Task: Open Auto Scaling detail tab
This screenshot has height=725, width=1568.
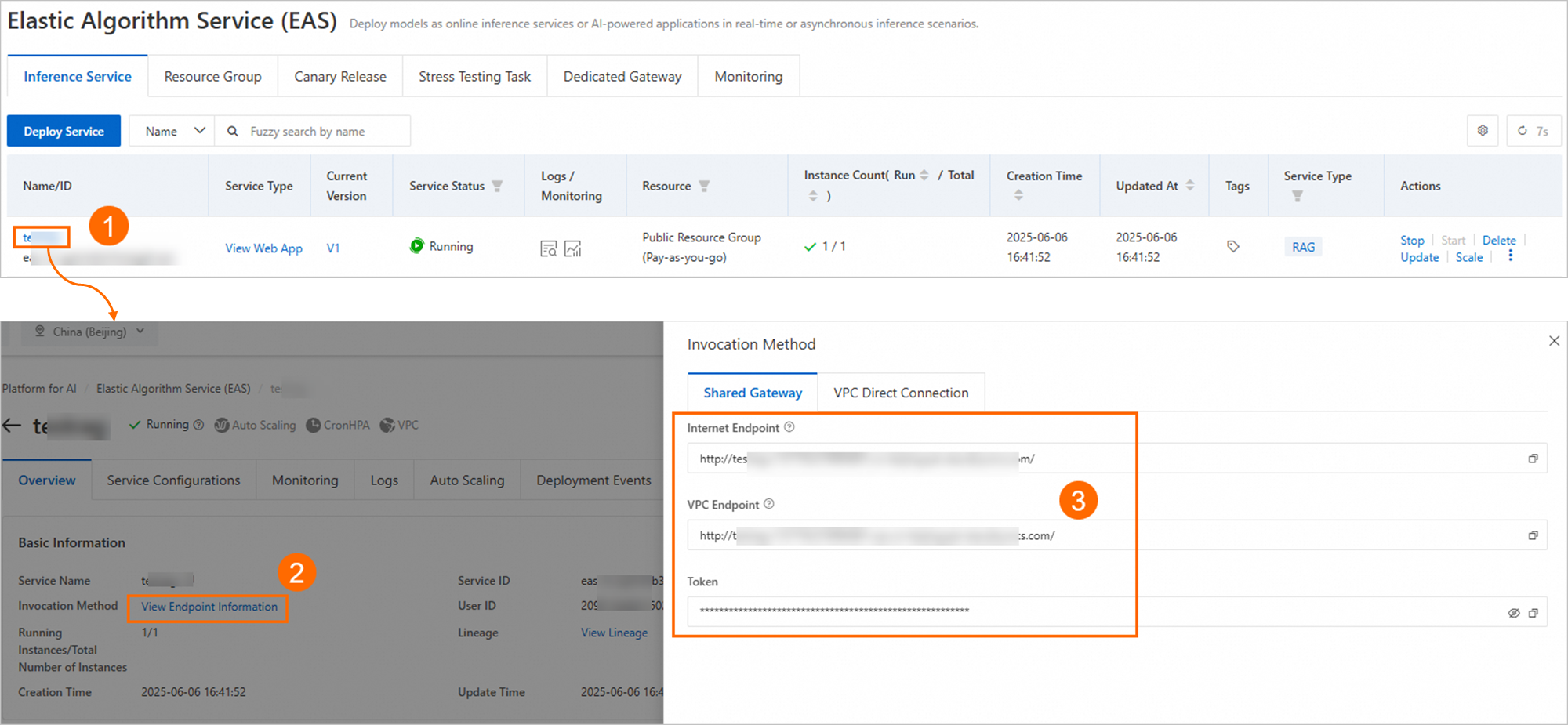Action: coord(467,480)
